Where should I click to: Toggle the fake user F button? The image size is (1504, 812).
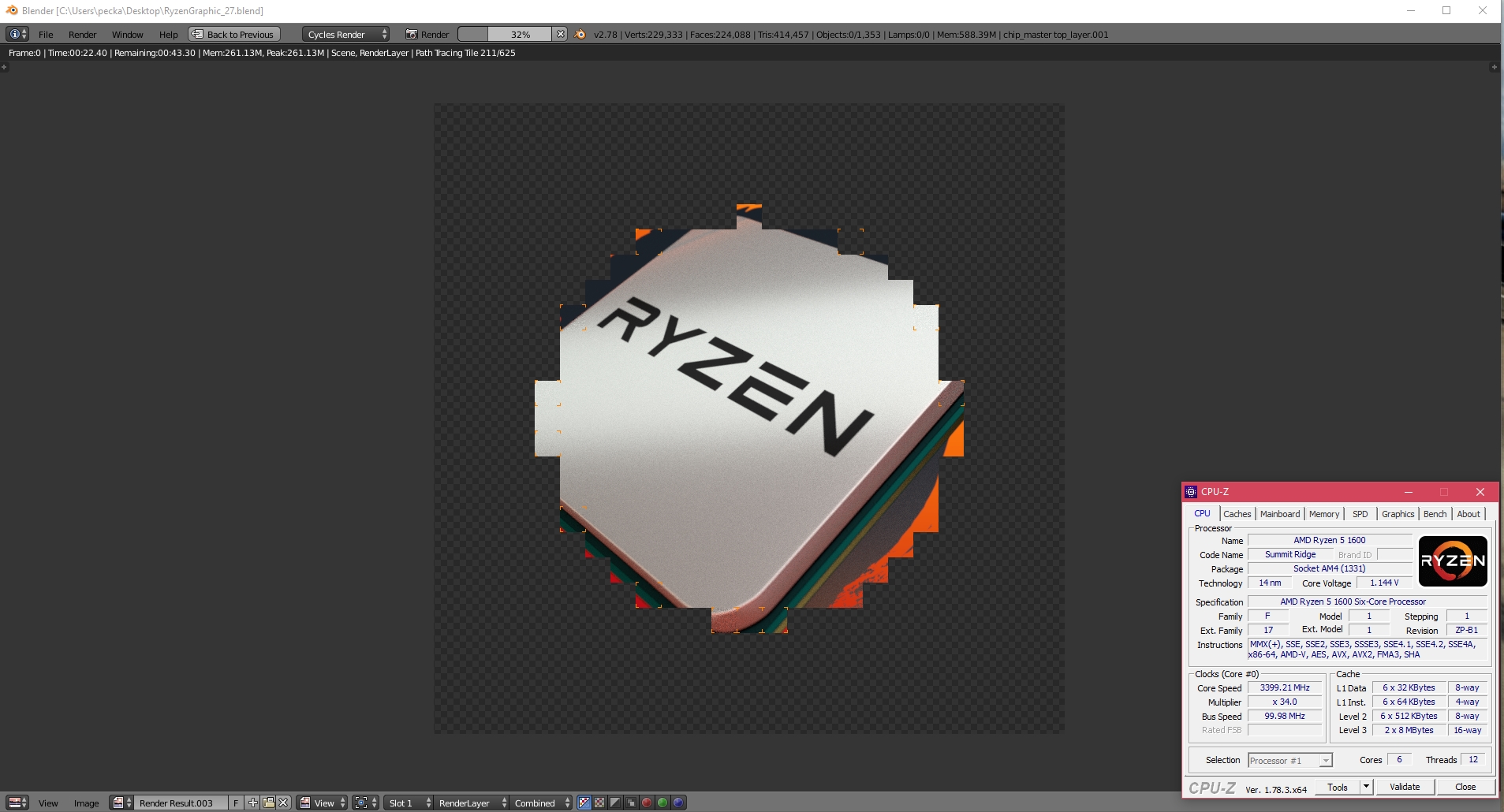pos(235,803)
